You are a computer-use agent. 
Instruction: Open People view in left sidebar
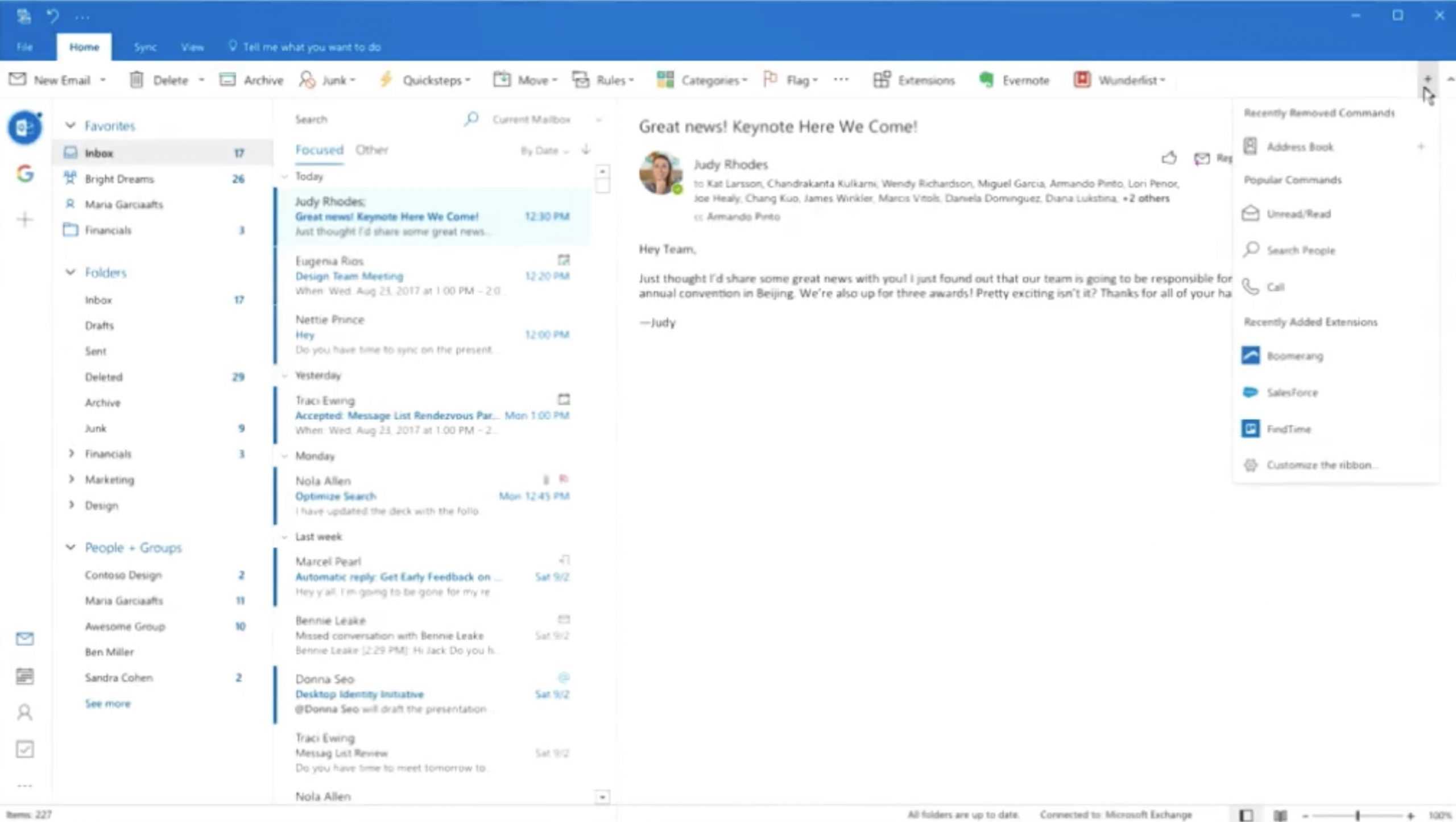[x=24, y=712]
